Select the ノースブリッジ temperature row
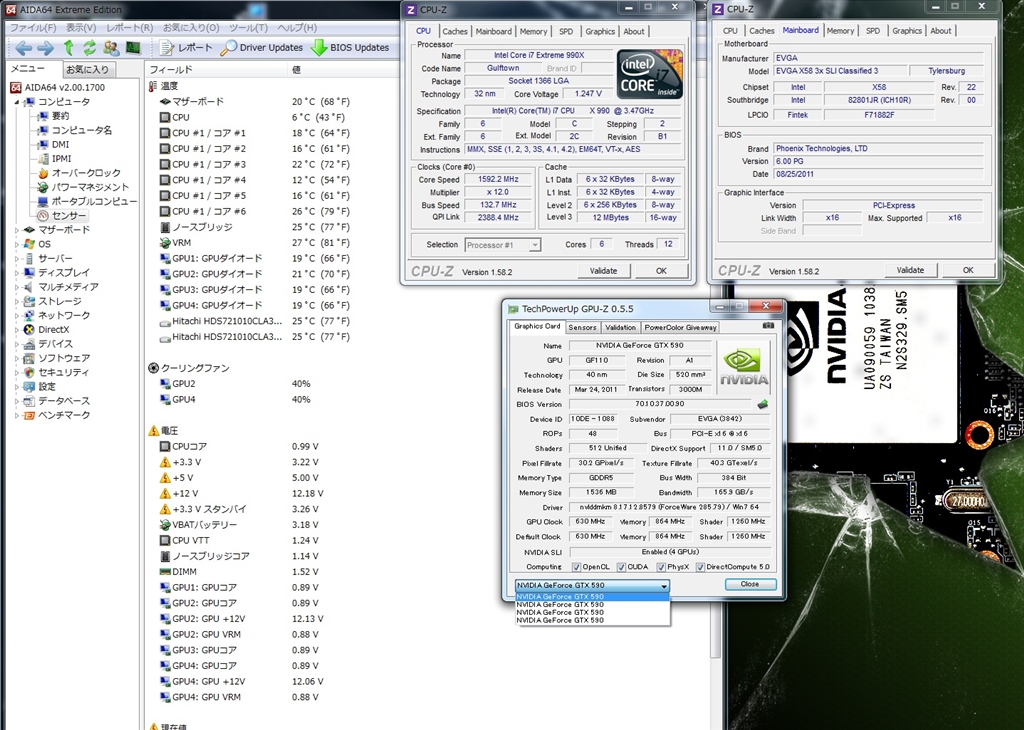Screen dimensions: 1024x730 pyautogui.click(x=255, y=227)
